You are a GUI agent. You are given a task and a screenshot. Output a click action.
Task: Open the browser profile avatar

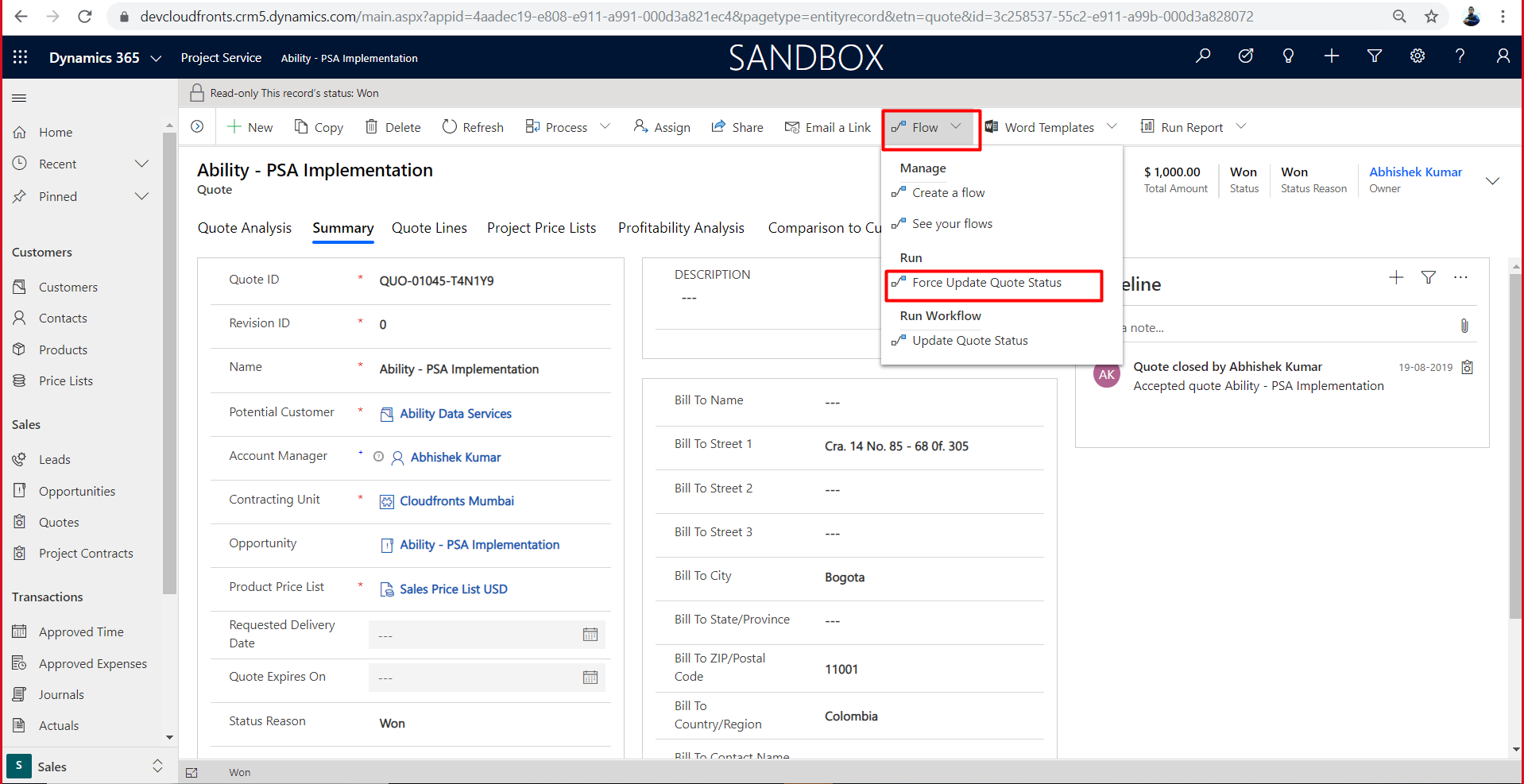1471,16
